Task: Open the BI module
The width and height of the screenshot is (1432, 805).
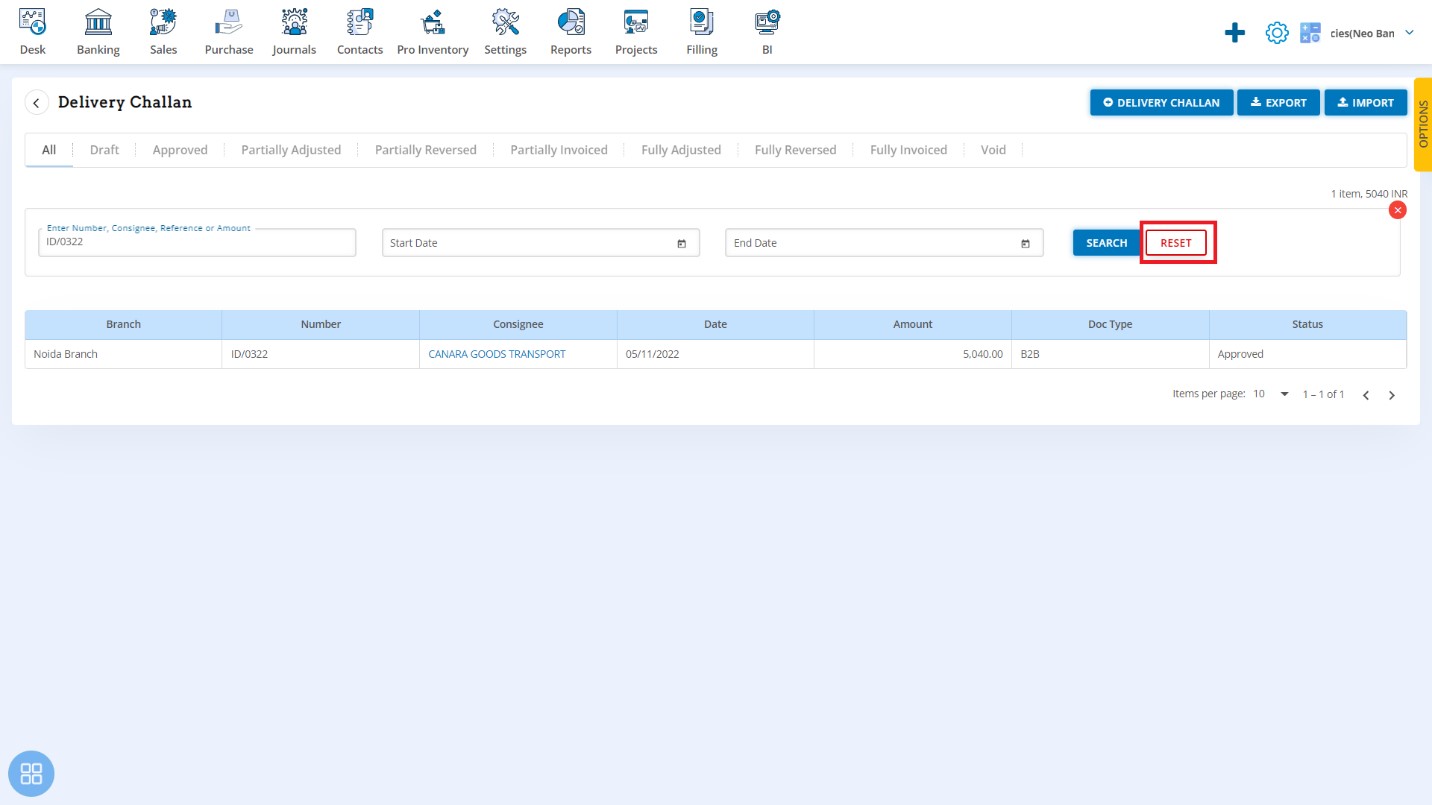Action: click(767, 32)
